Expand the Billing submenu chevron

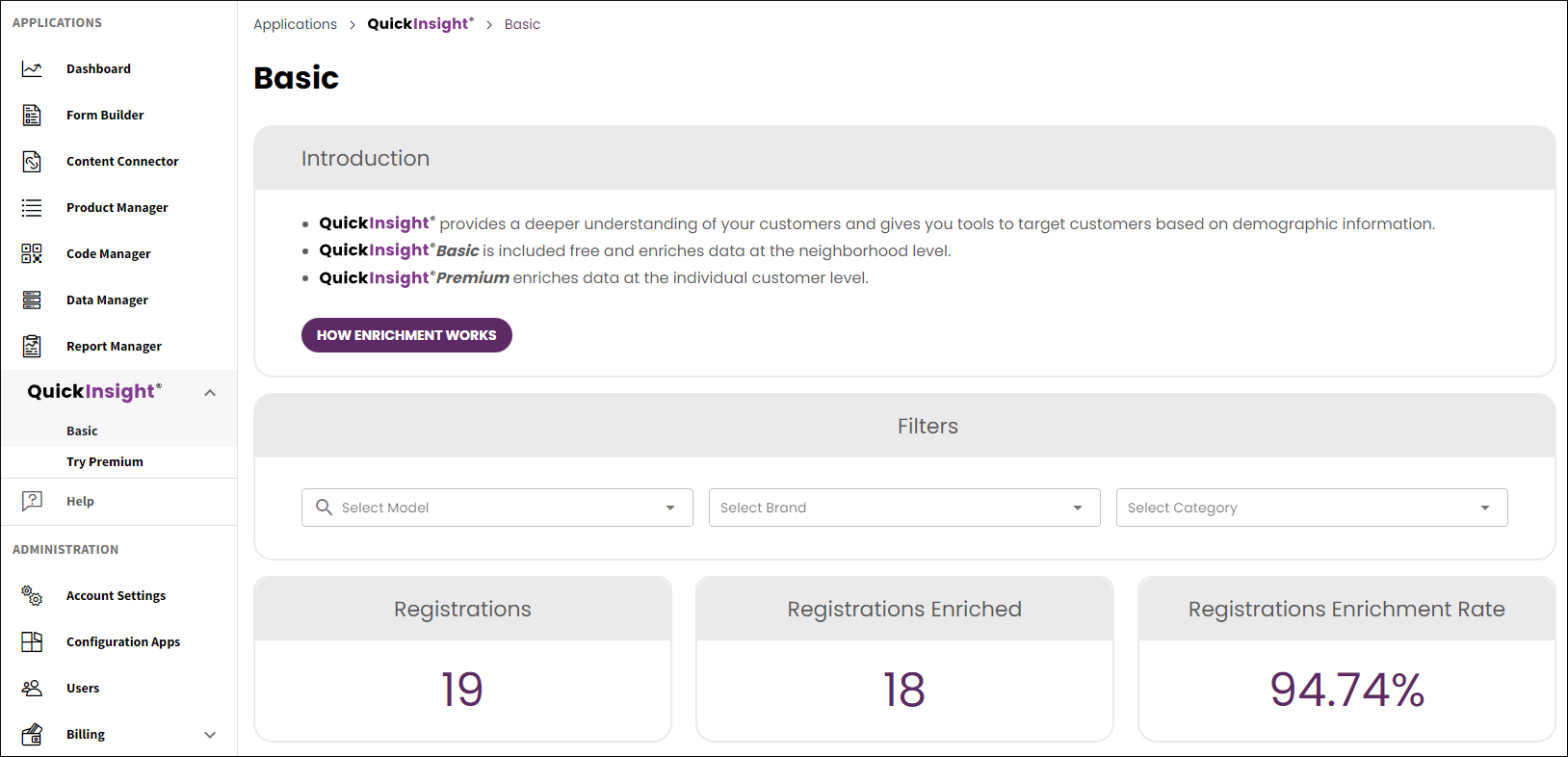(210, 735)
